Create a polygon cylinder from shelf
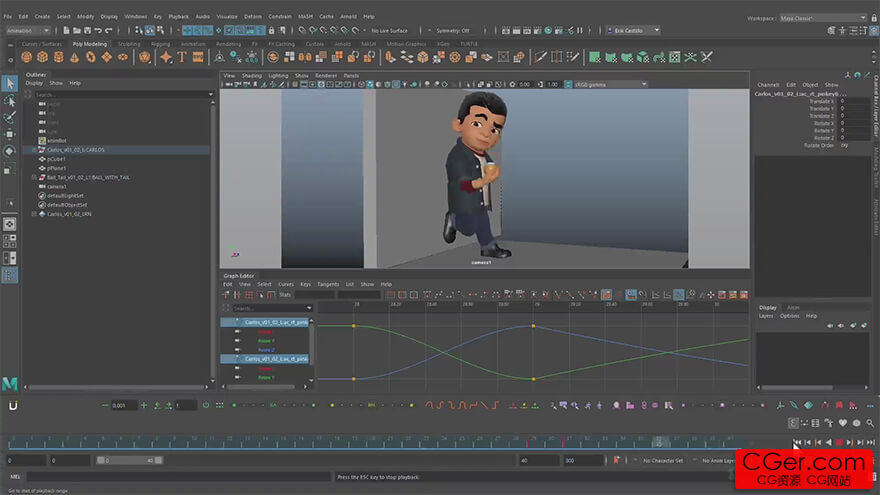The image size is (880, 495). 58,57
